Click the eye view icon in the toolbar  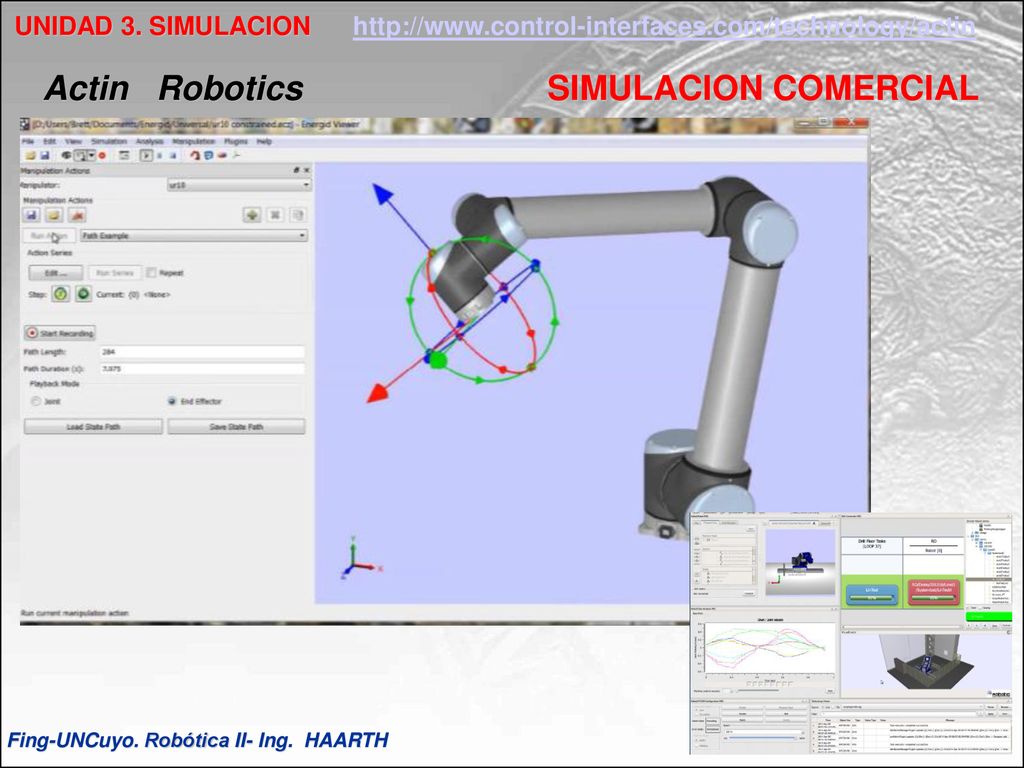66,155
